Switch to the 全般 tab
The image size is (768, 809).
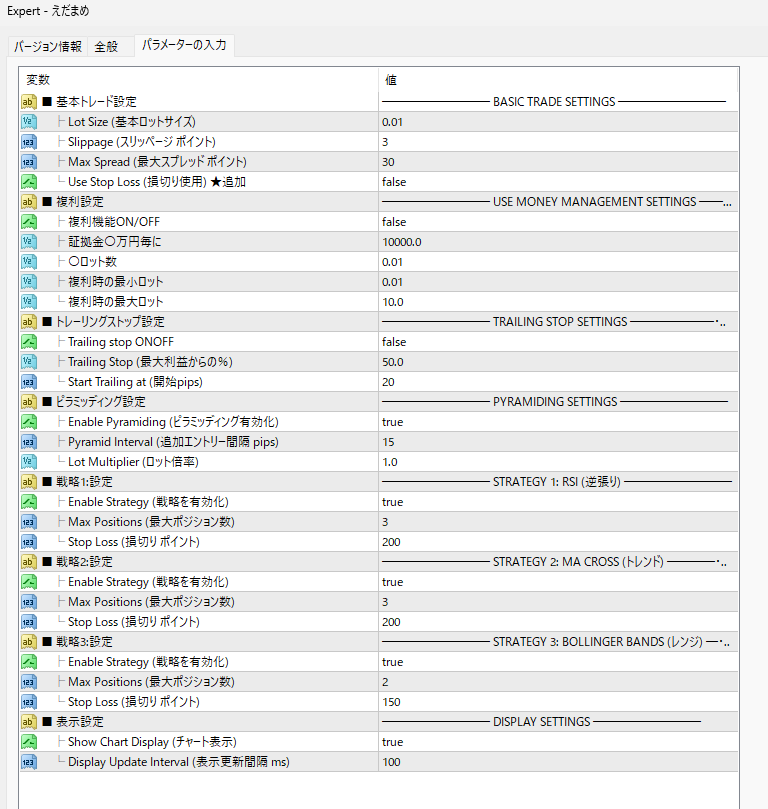point(107,46)
